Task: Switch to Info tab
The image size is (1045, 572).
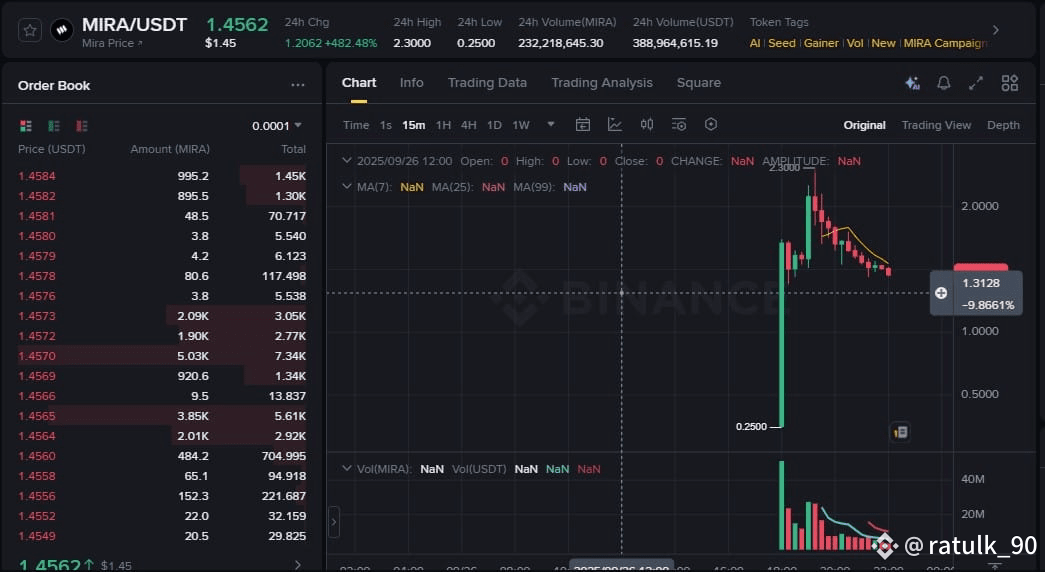Action: [x=411, y=83]
